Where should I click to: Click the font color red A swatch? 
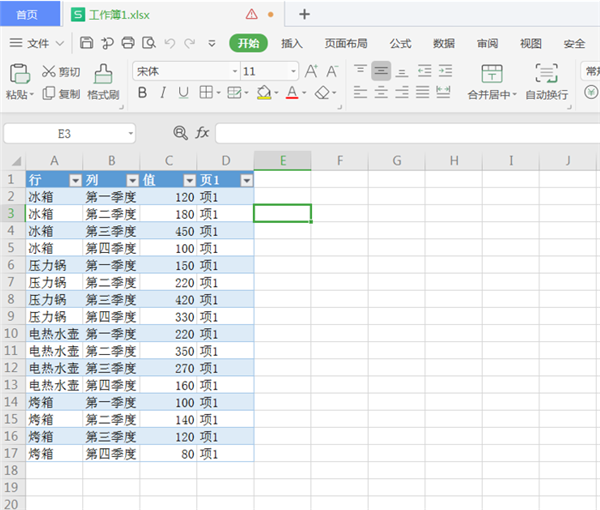[x=291, y=93]
